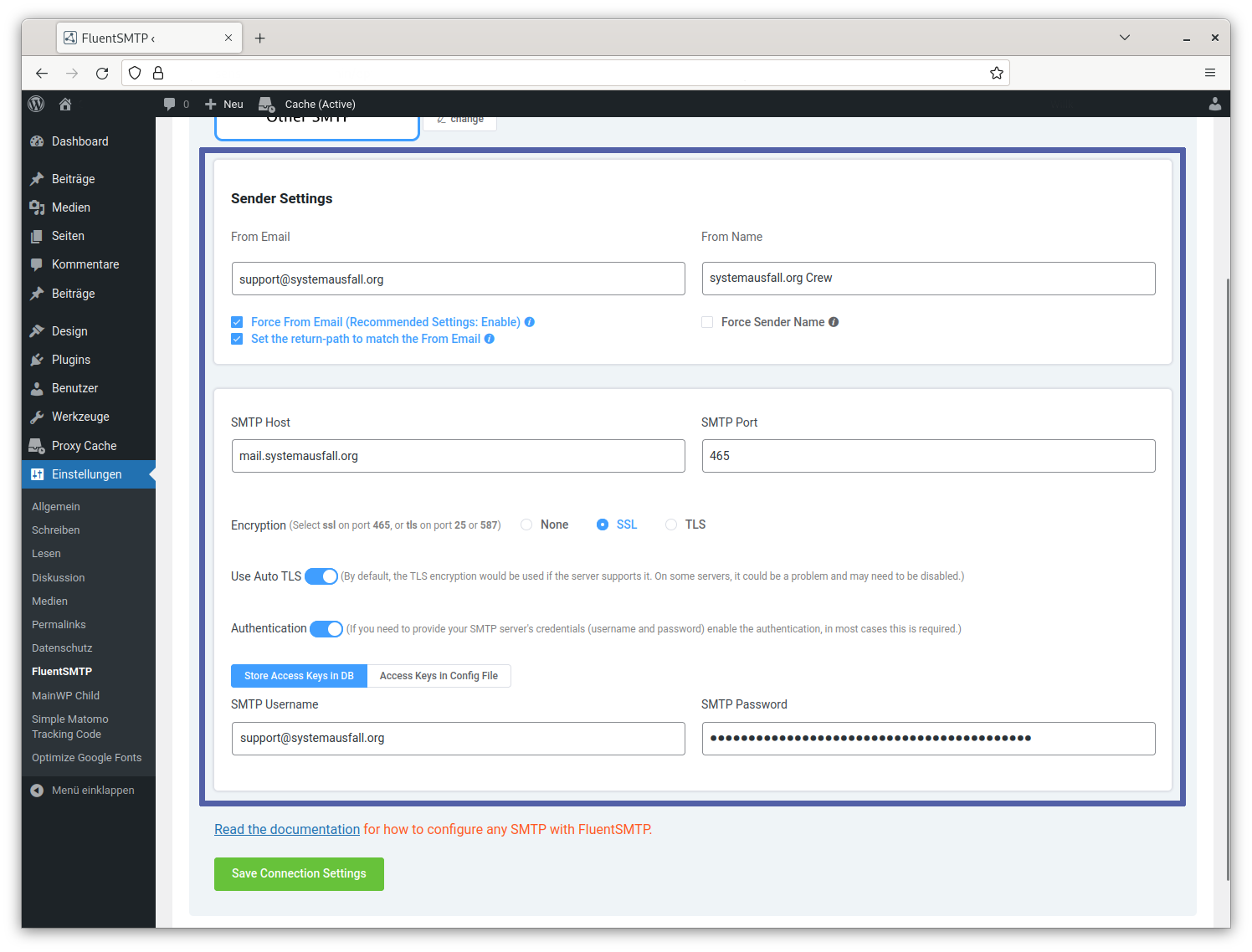This screenshot has height=952, width=1252.
Task: Toggle Use Auto TLS switch
Action: (x=321, y=576)
